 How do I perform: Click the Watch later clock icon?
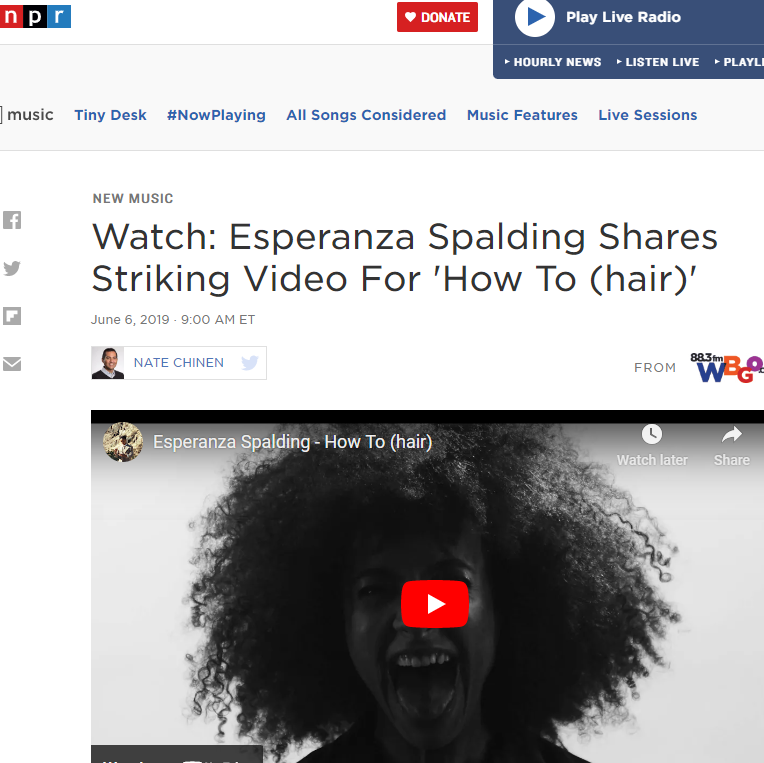[652, 434]
